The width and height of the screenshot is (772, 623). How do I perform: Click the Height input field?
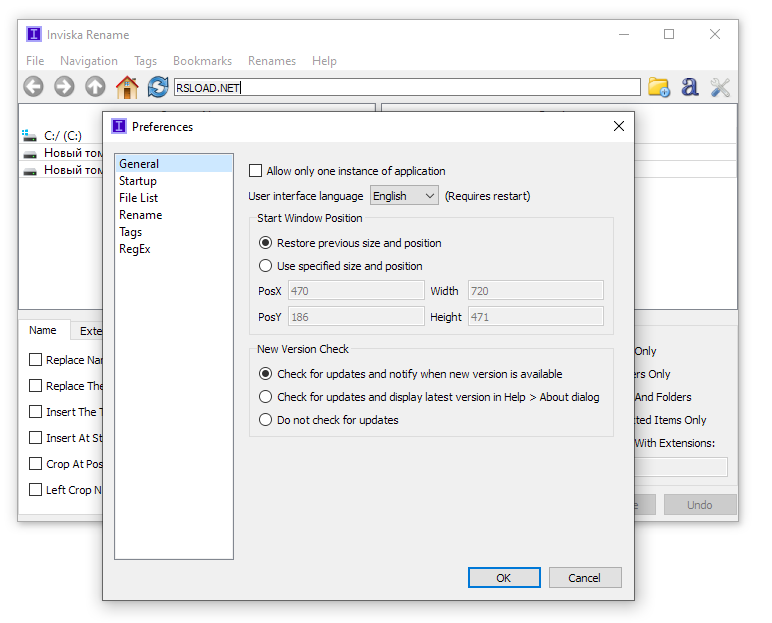click(x=536, y=317)
